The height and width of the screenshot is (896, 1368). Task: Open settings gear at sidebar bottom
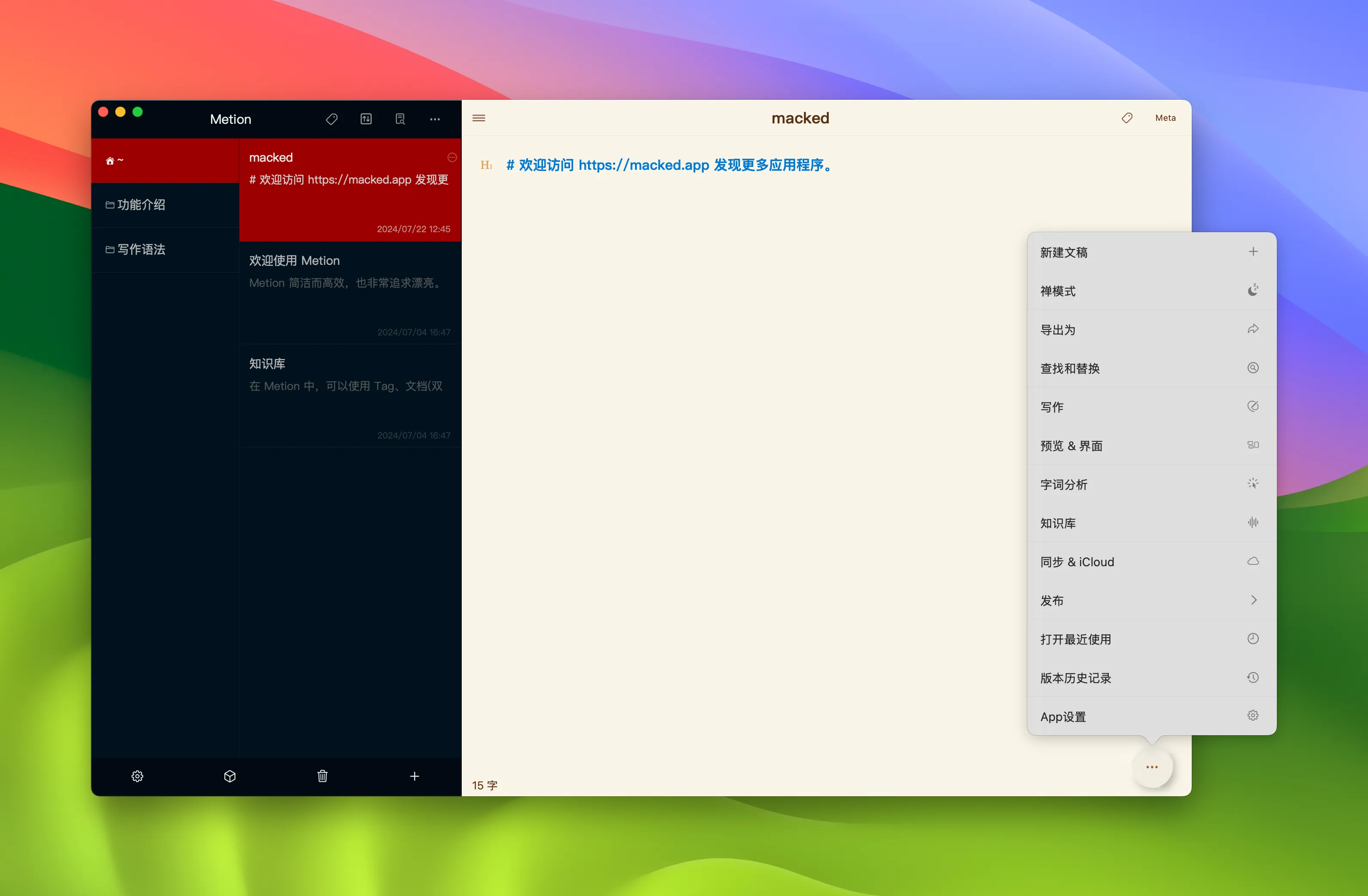click(138, 776)
